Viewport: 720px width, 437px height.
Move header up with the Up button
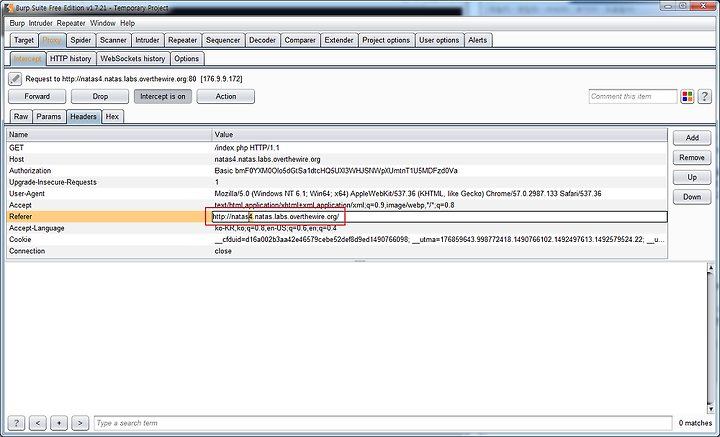click(692, 177)
